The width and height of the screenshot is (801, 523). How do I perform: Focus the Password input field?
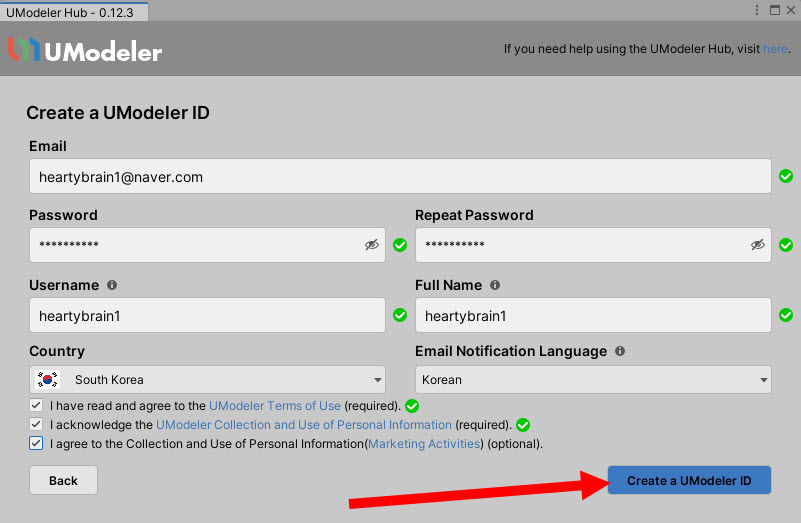[x=207, y=245]
